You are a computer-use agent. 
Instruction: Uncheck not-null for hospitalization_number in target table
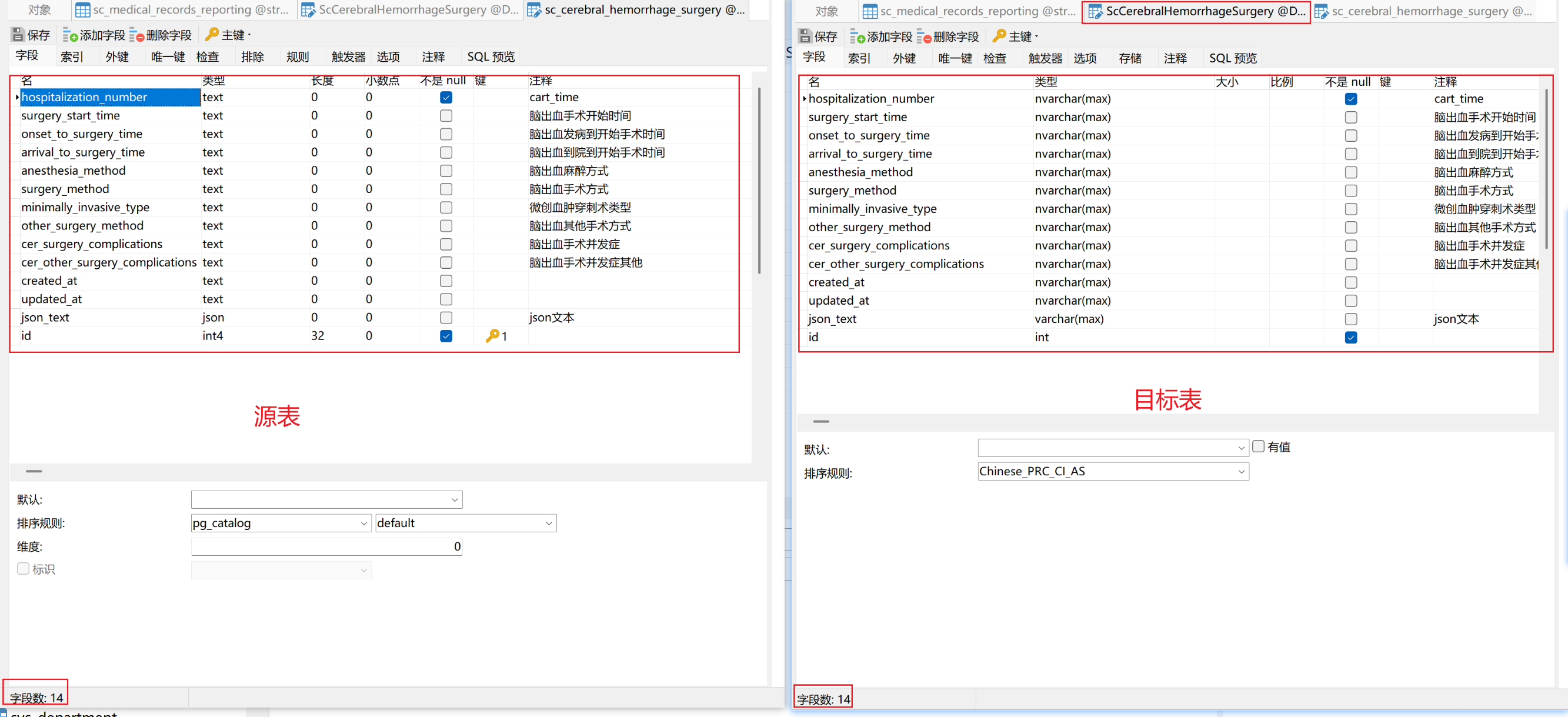click(x=1350, y=99)
